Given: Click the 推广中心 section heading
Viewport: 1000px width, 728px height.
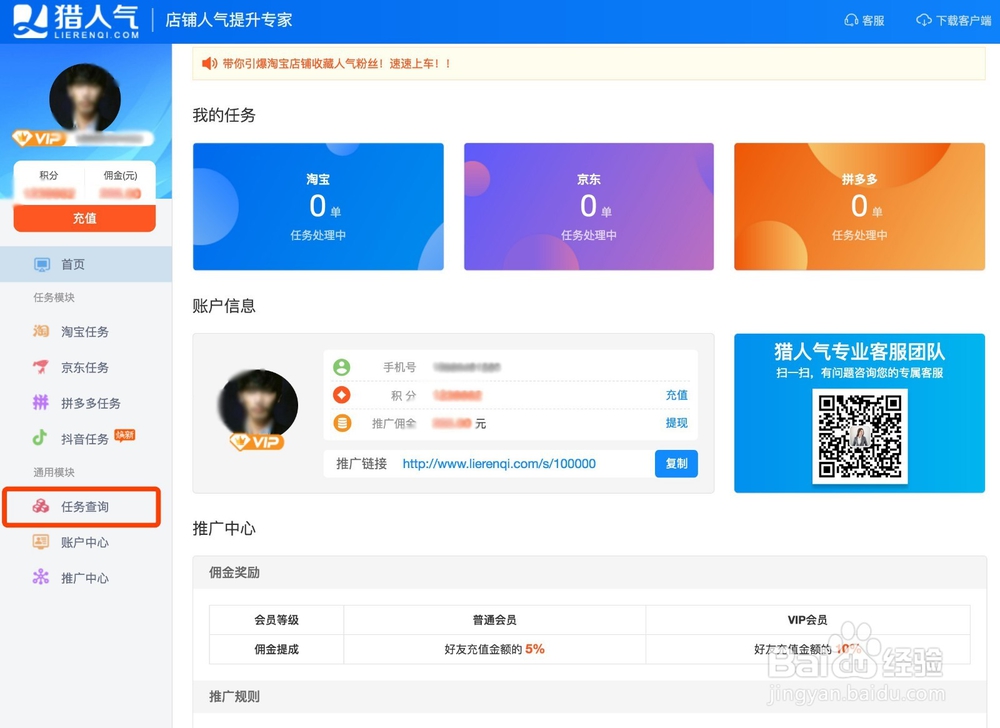Looking at the screenshot, I should [x=224, y=528].
